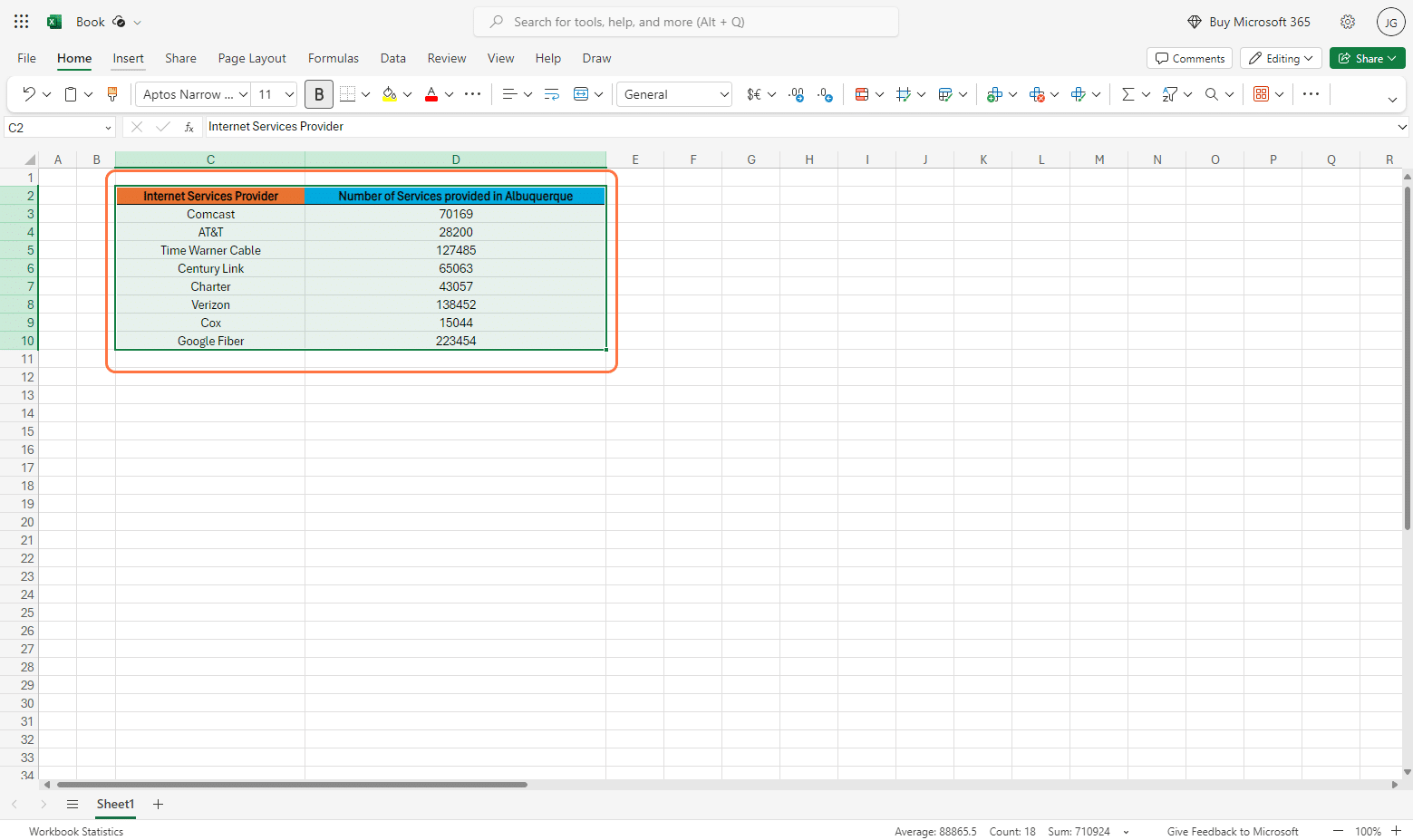The width and height of the screenshot is (1413, 840).
Task: Click the Comments button
Action: click(1190, 58)
